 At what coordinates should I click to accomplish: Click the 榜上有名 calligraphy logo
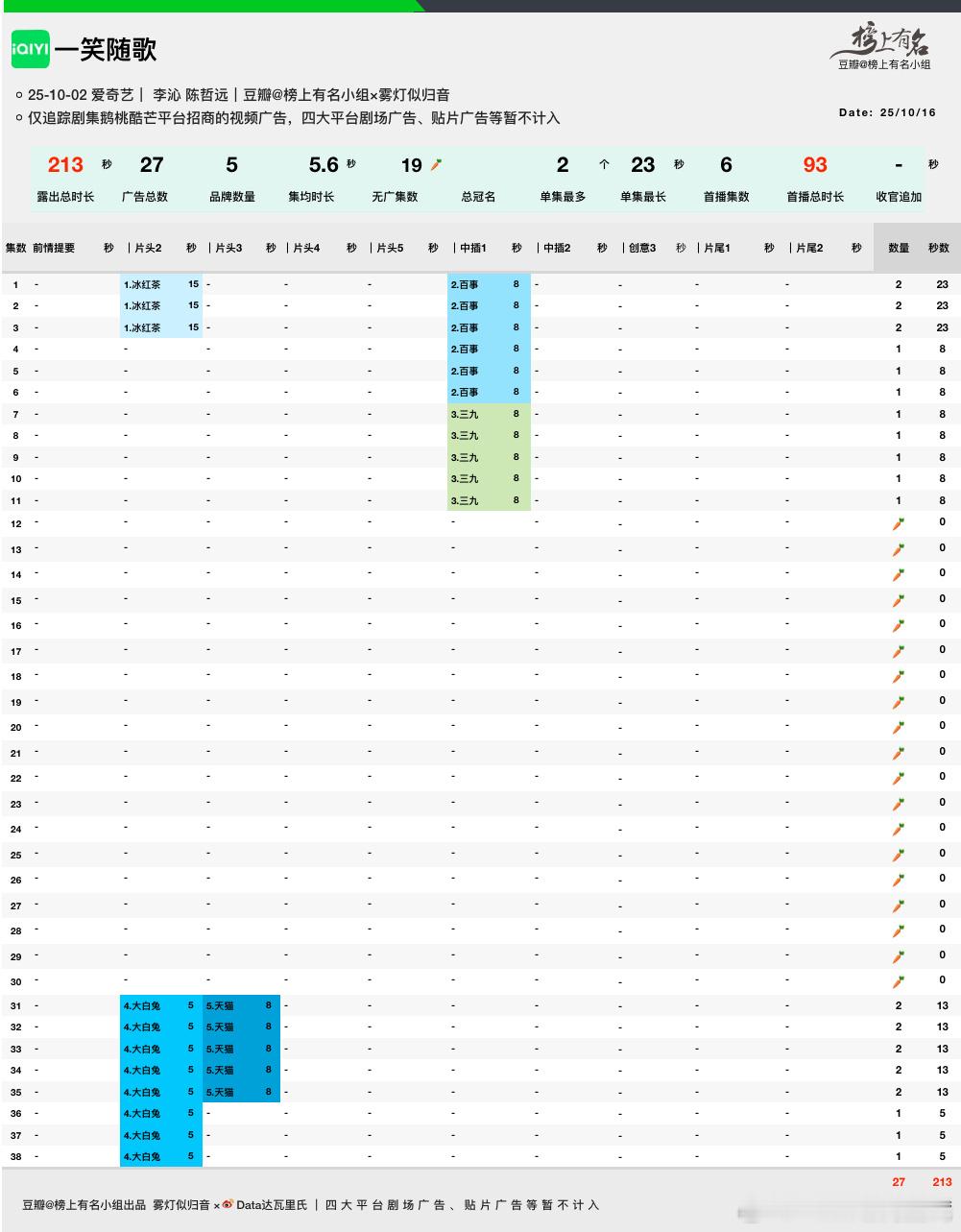[882, 40]
